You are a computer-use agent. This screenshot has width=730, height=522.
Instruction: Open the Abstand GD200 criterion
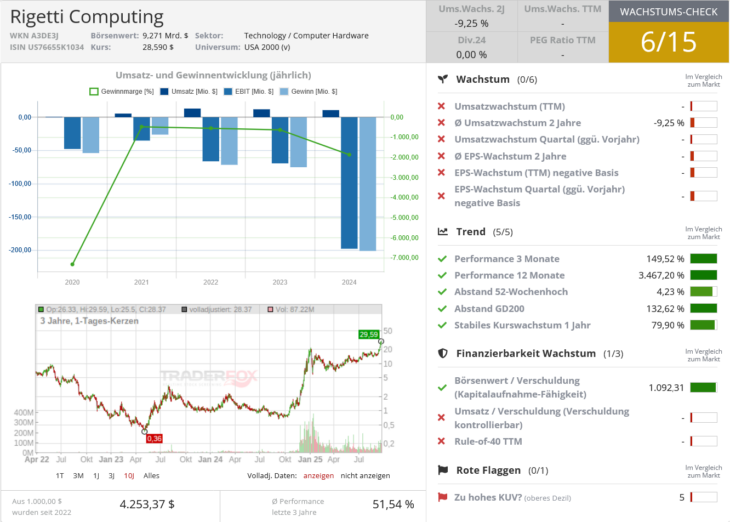click(x=489, y=308)
